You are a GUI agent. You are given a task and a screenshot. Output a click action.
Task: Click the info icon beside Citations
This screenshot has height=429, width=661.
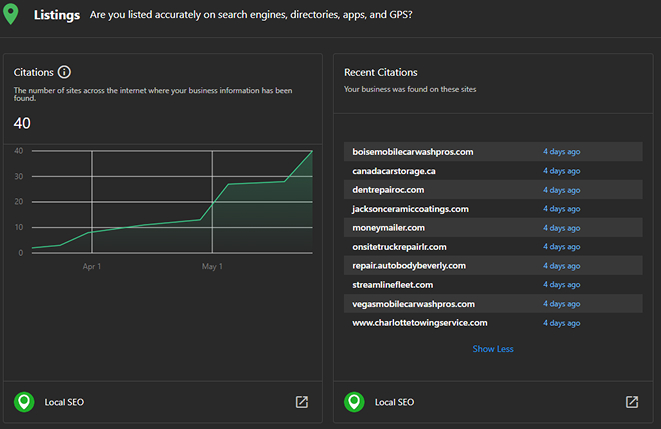pos(65,72)
